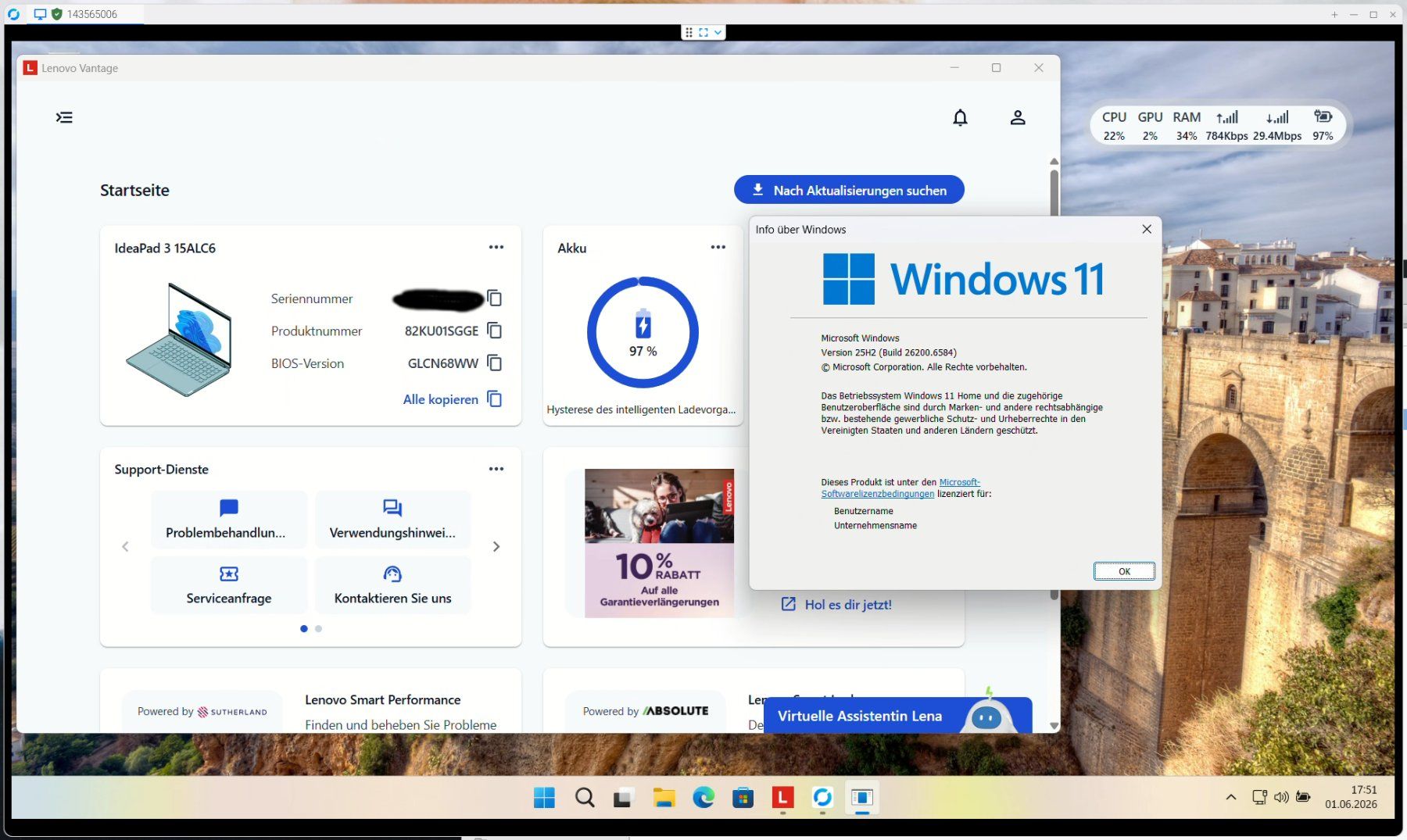Click the download speed 29.4Mbps indicator

(x=1277, y=125)
